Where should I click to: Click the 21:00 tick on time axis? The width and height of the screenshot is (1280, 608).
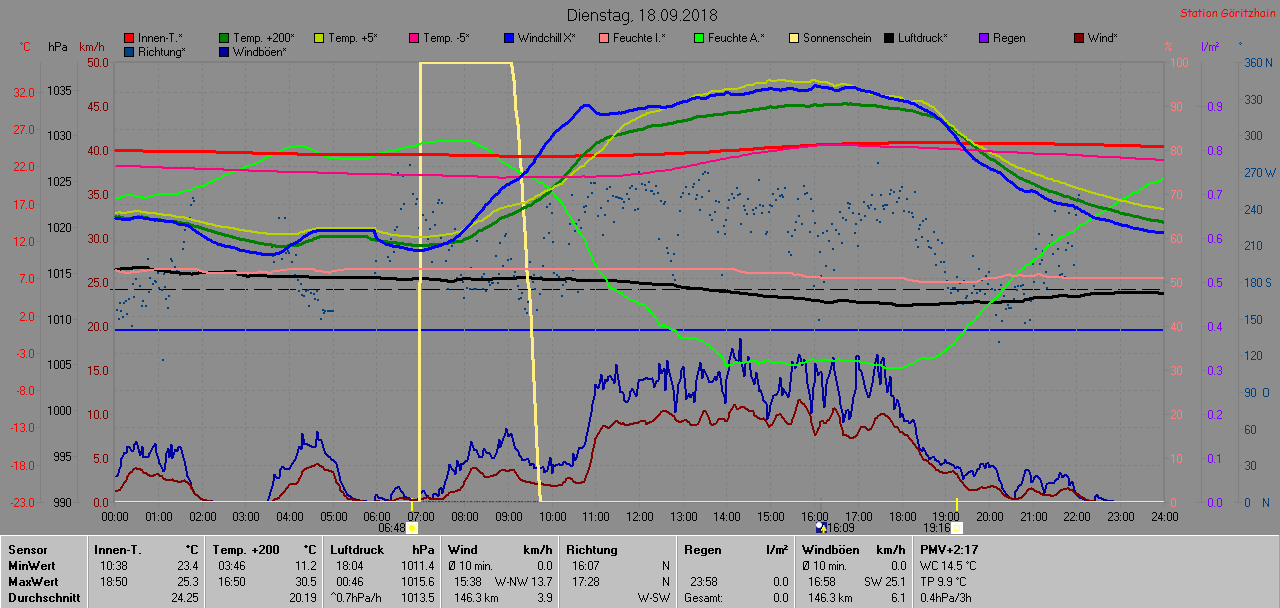[x=1033, y=516]
